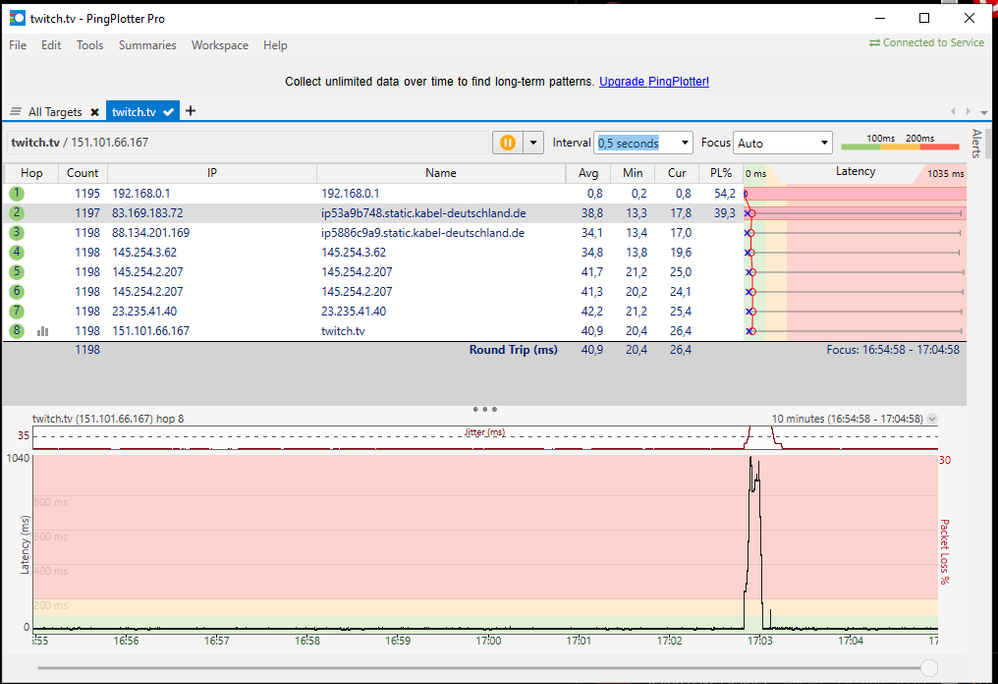The image size is (998, 684).
Task: Open the Help menu
Action: coord(275,45)
